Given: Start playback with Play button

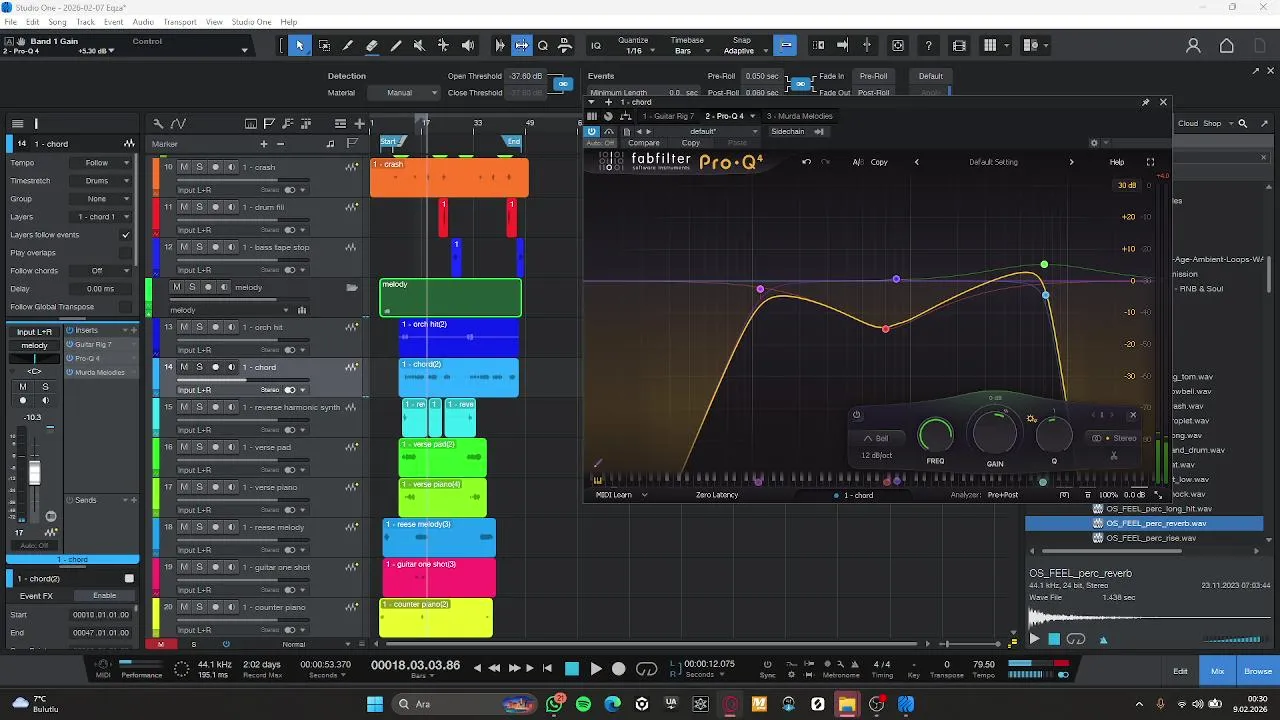Looking at the screenshot, I should click(595, 669).
